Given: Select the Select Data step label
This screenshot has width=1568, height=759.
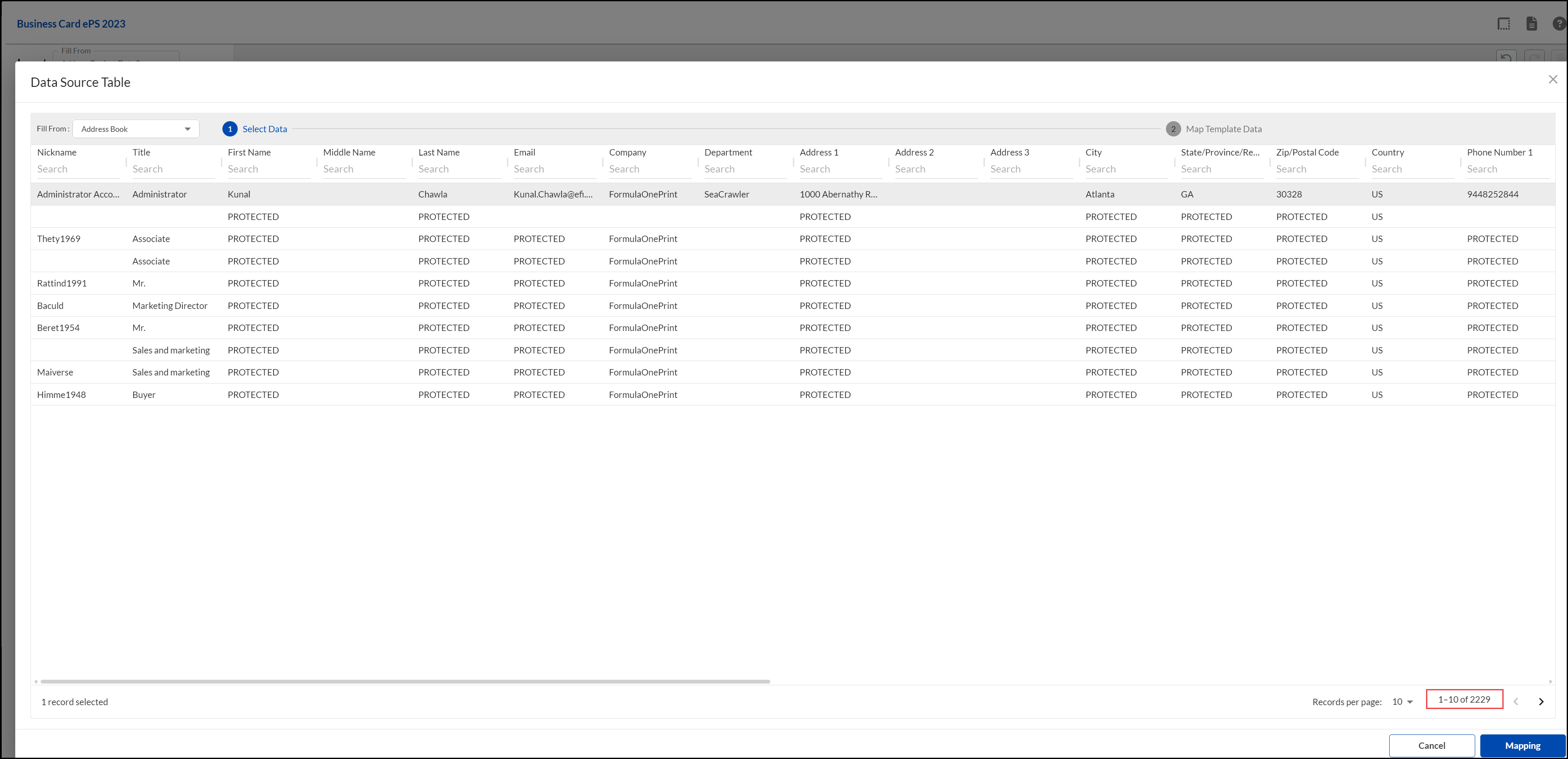Looking at the screenshot, I should [265, 129].
